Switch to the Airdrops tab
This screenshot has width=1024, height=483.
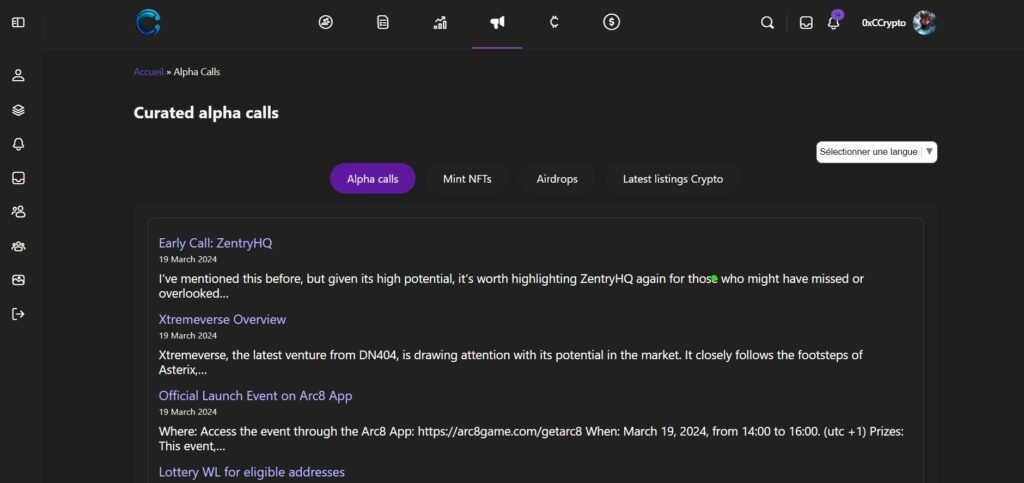coord(557,179)
